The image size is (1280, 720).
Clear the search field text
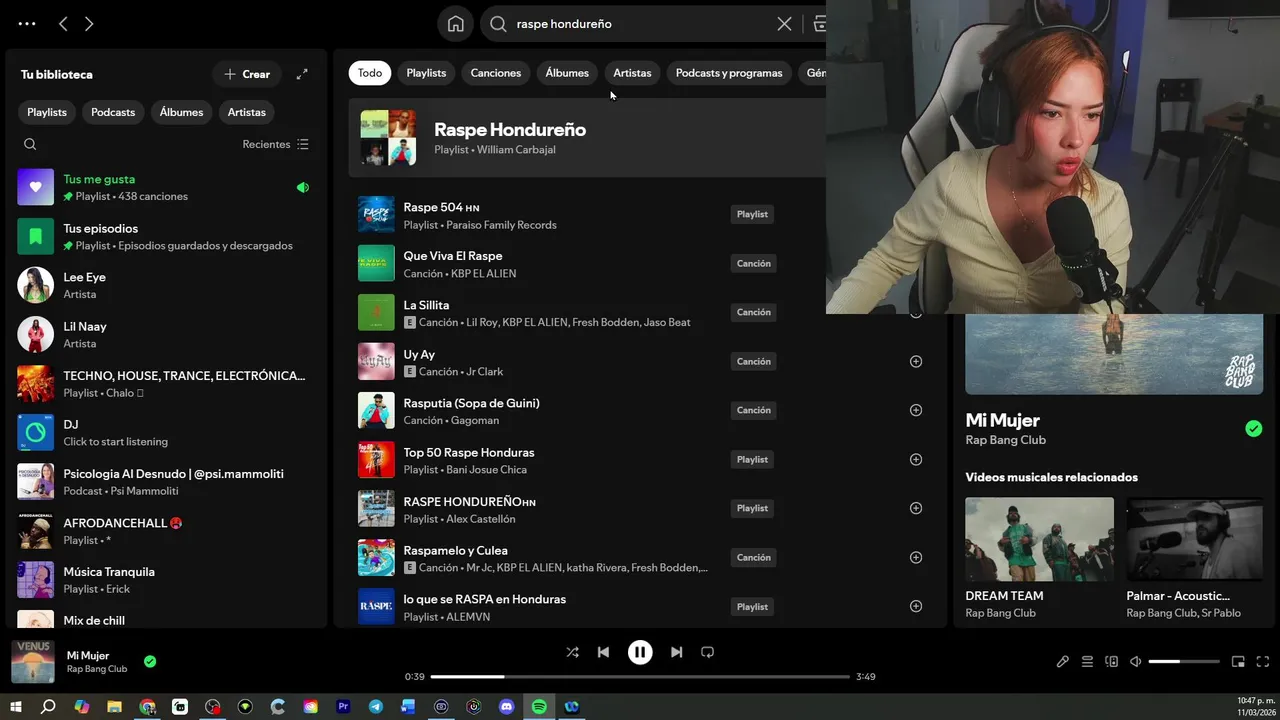(784, 24)
